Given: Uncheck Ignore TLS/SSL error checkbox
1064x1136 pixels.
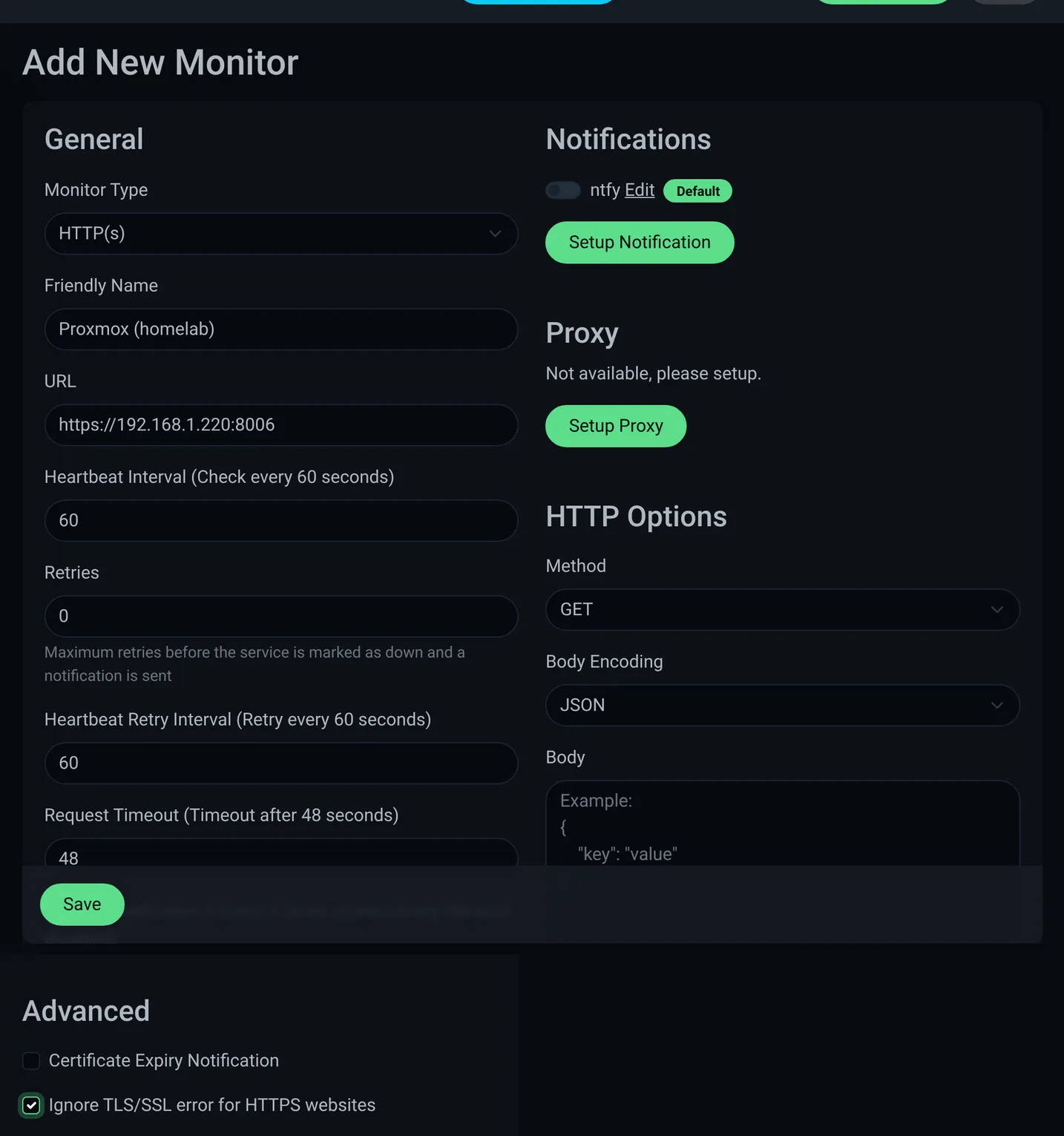Looking at the screenshot, I should [31, 1106].
